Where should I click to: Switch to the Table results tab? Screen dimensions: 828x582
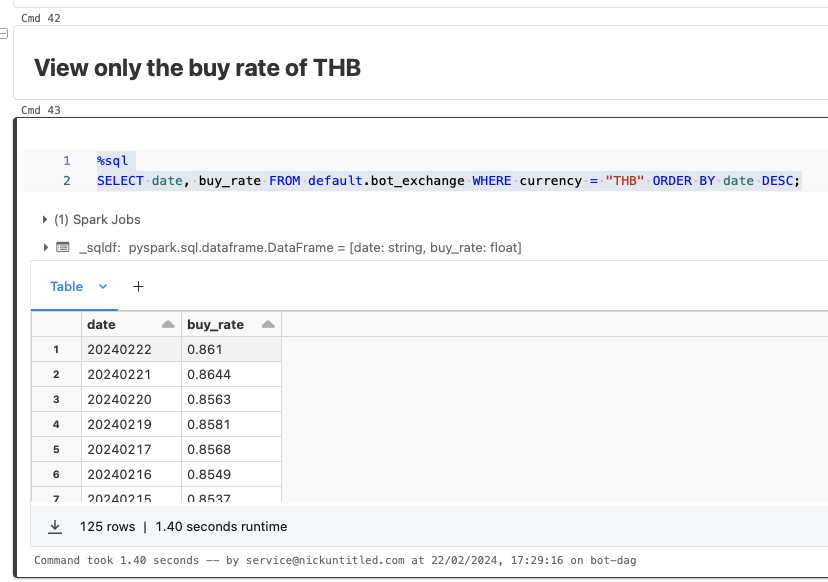click(x=66, y=286)
